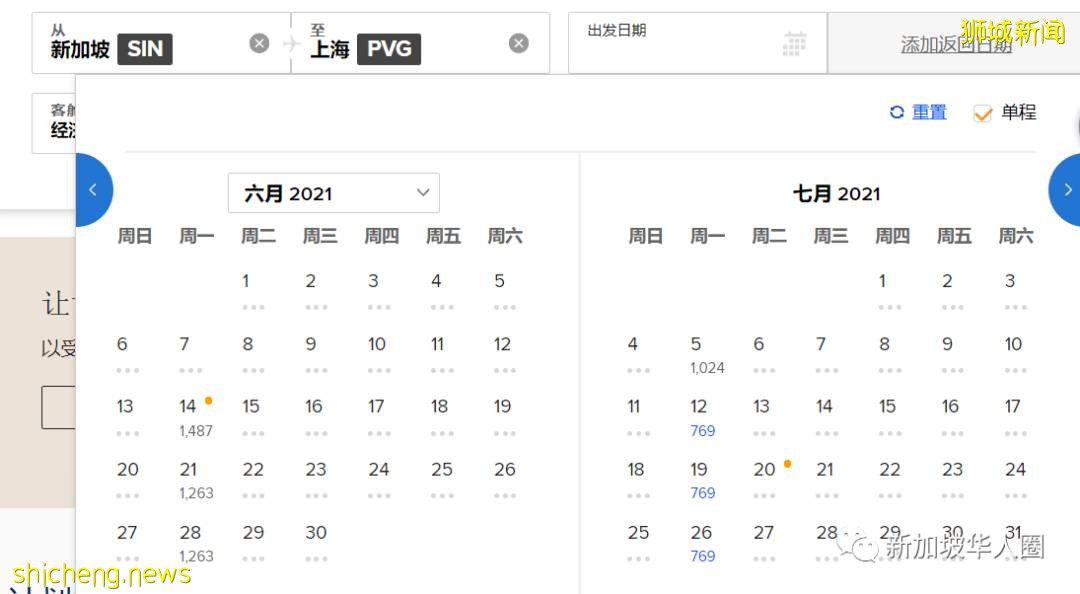Viewport: 1080px width, 594px height.
Task: Go to previous month with left chevron
Action: [93, 189]
